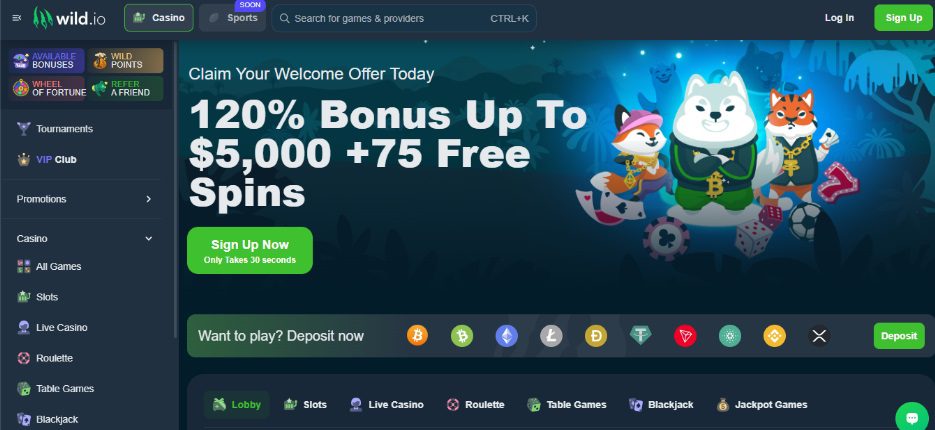The width and height of the screenshot is (935, 430).
Task: Select the Binance coin deposit icon
Action: point(775,336)
